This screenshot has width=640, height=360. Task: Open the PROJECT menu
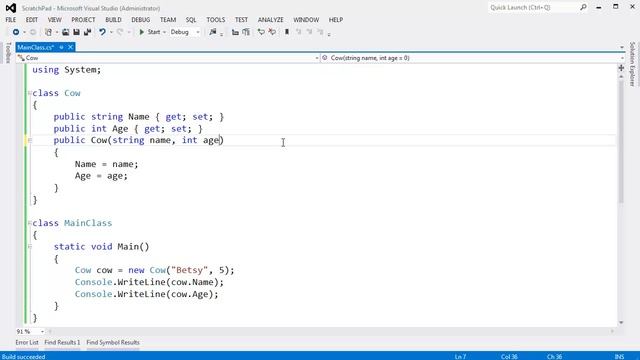click(83, 20)
